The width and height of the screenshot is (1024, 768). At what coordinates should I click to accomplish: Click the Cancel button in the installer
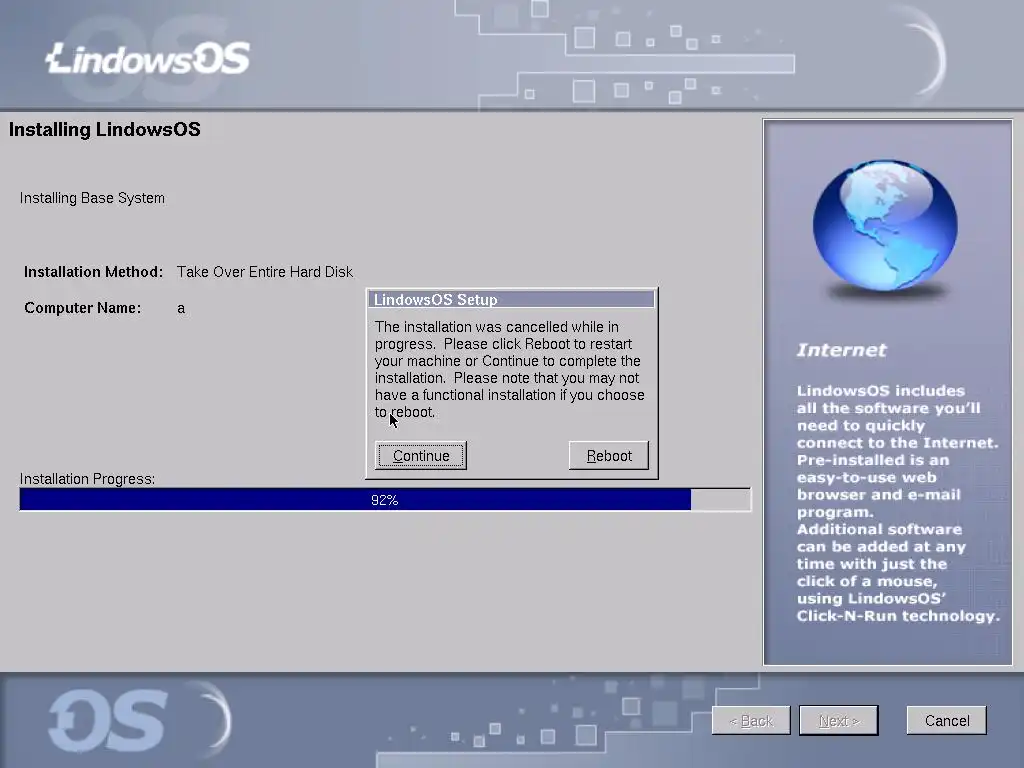coord(946,720)
